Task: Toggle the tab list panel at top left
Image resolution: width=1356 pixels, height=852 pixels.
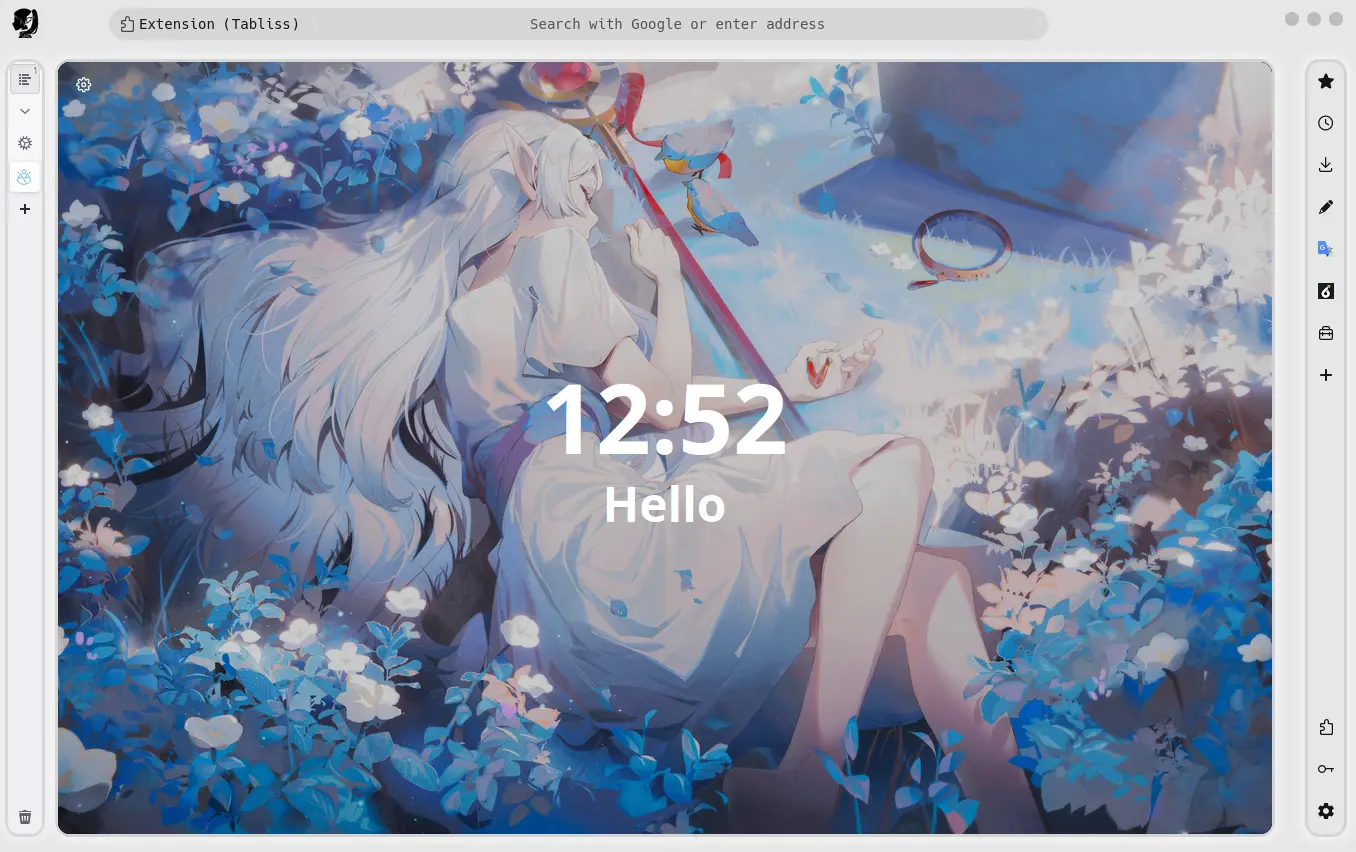Action: [24, 78]
